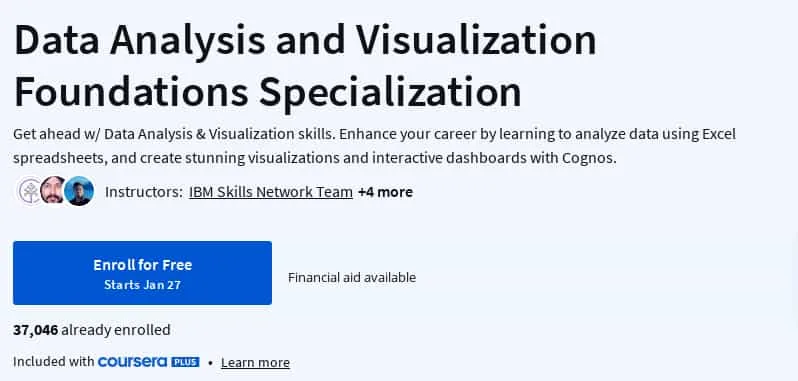Click the IBM Skills Network logo avatar
The image size is (798, 381).
pyautogui.click(x=29, y=191)
